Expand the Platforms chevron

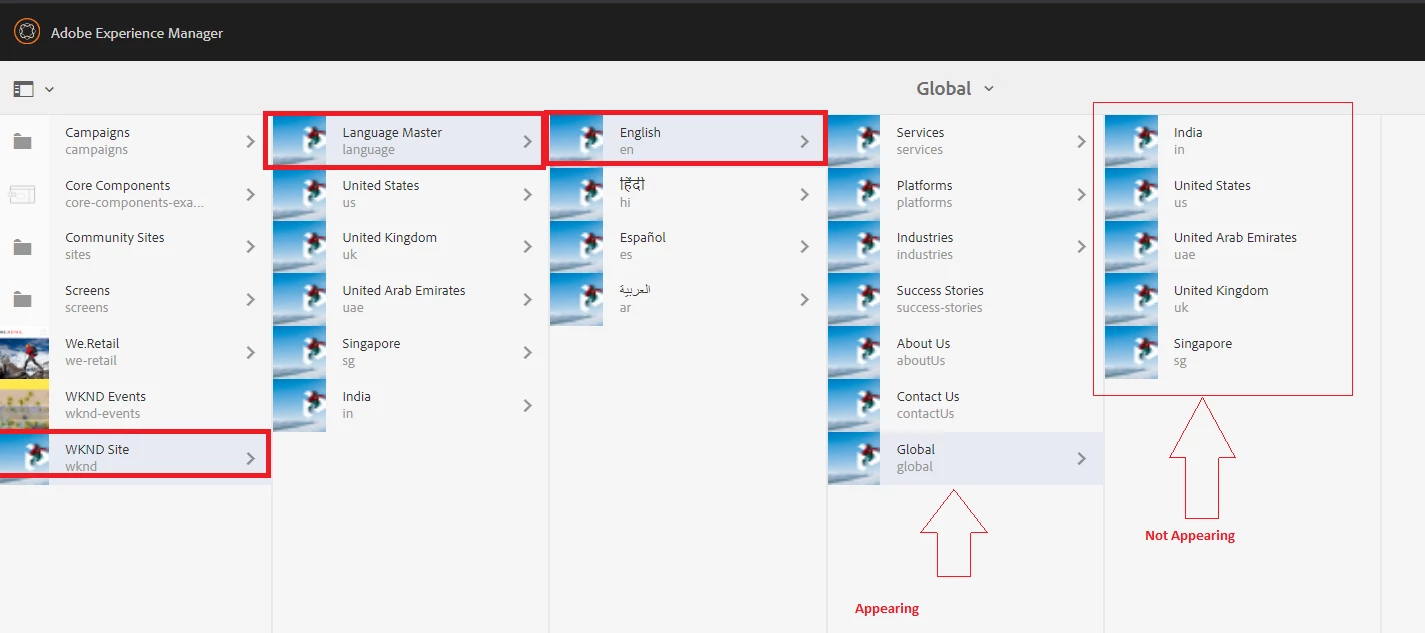(1082, 195)
